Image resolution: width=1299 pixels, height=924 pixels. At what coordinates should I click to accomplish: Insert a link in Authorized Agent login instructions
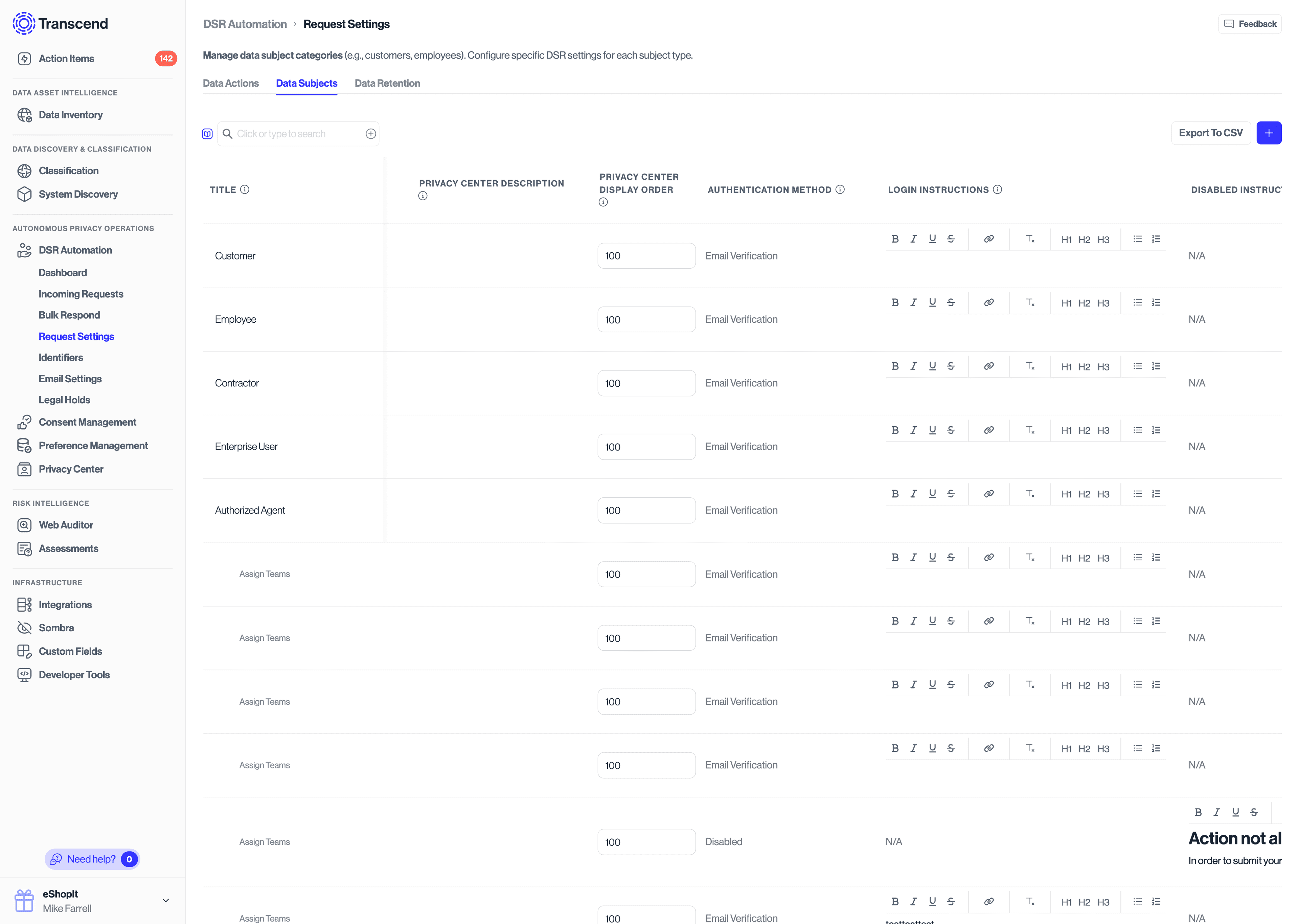988,493
